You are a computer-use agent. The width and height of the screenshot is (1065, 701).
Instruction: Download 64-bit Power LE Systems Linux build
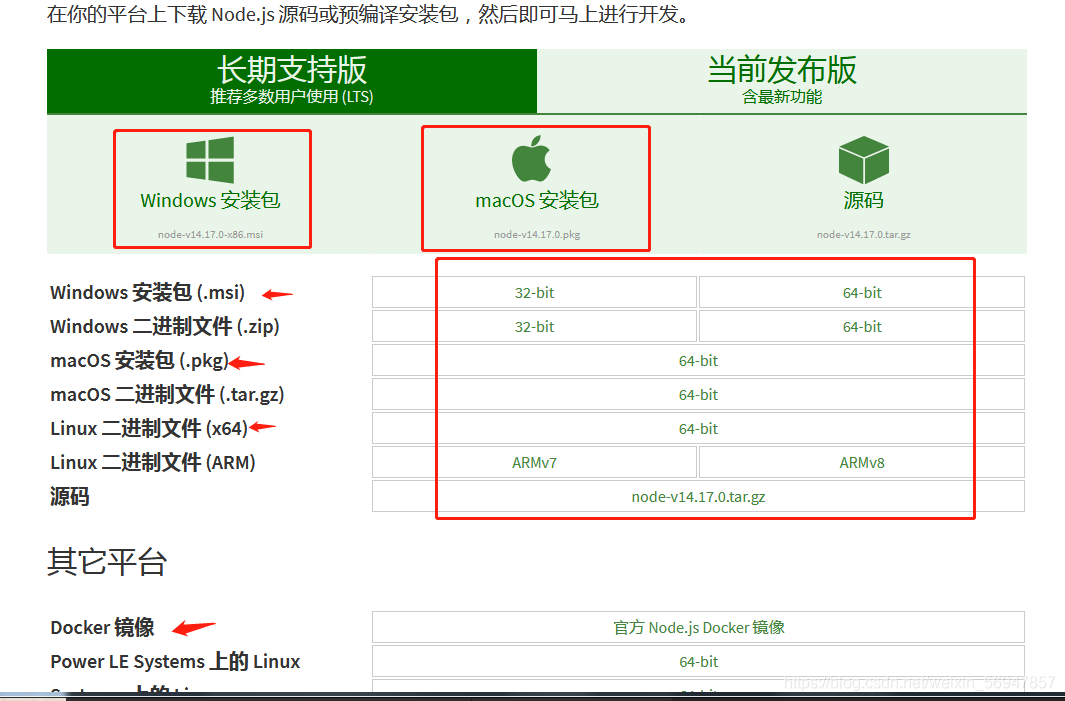(x=698, y=661)
